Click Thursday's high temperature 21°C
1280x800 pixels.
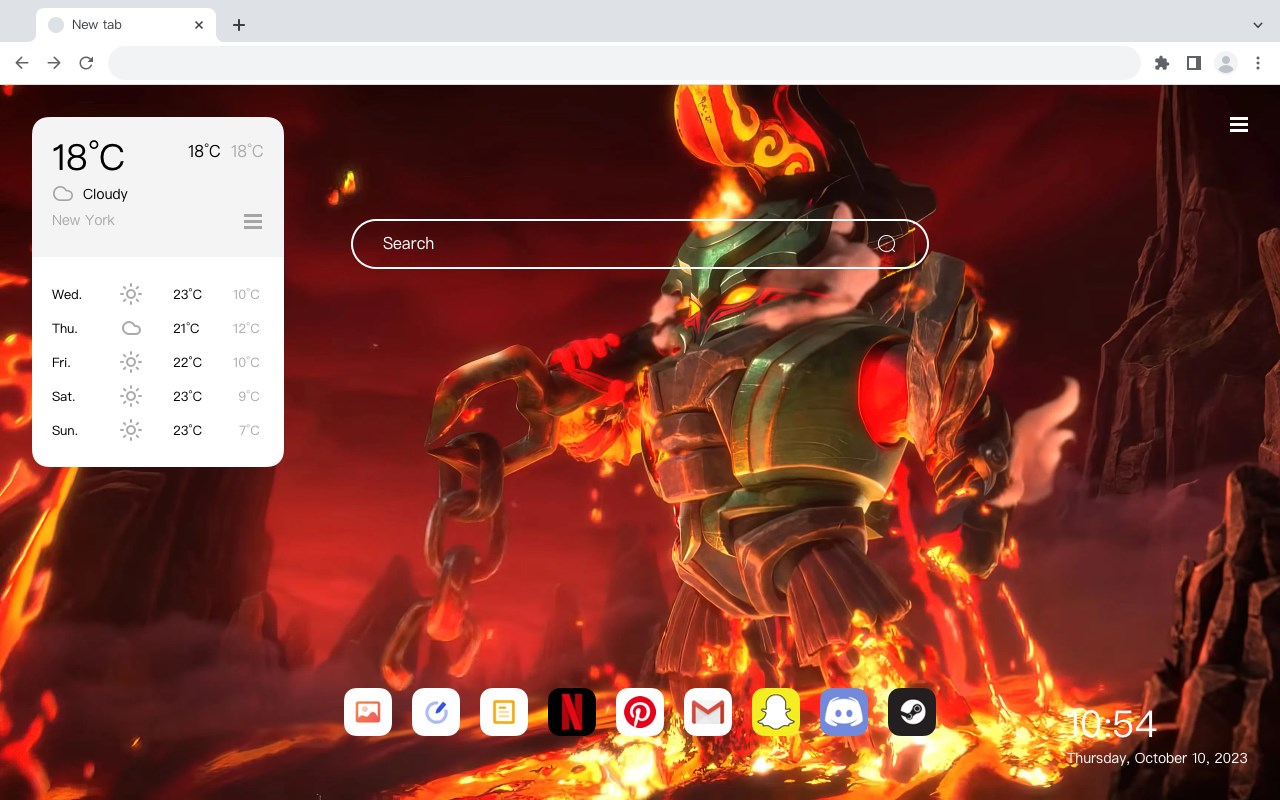pyautogui.click(x=186, y=328)
